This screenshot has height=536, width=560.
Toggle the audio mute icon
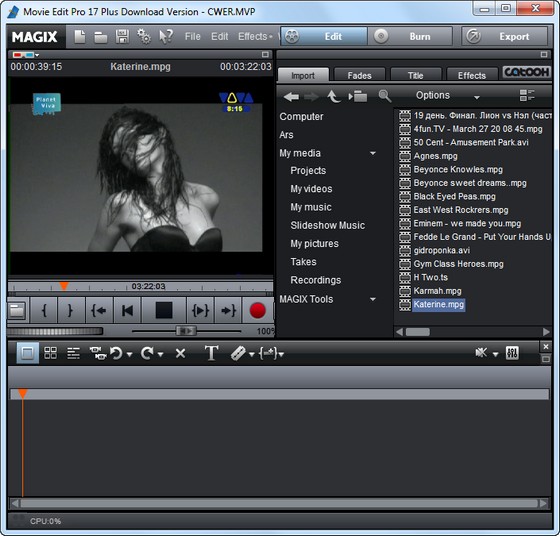click(x=481, y=353)
